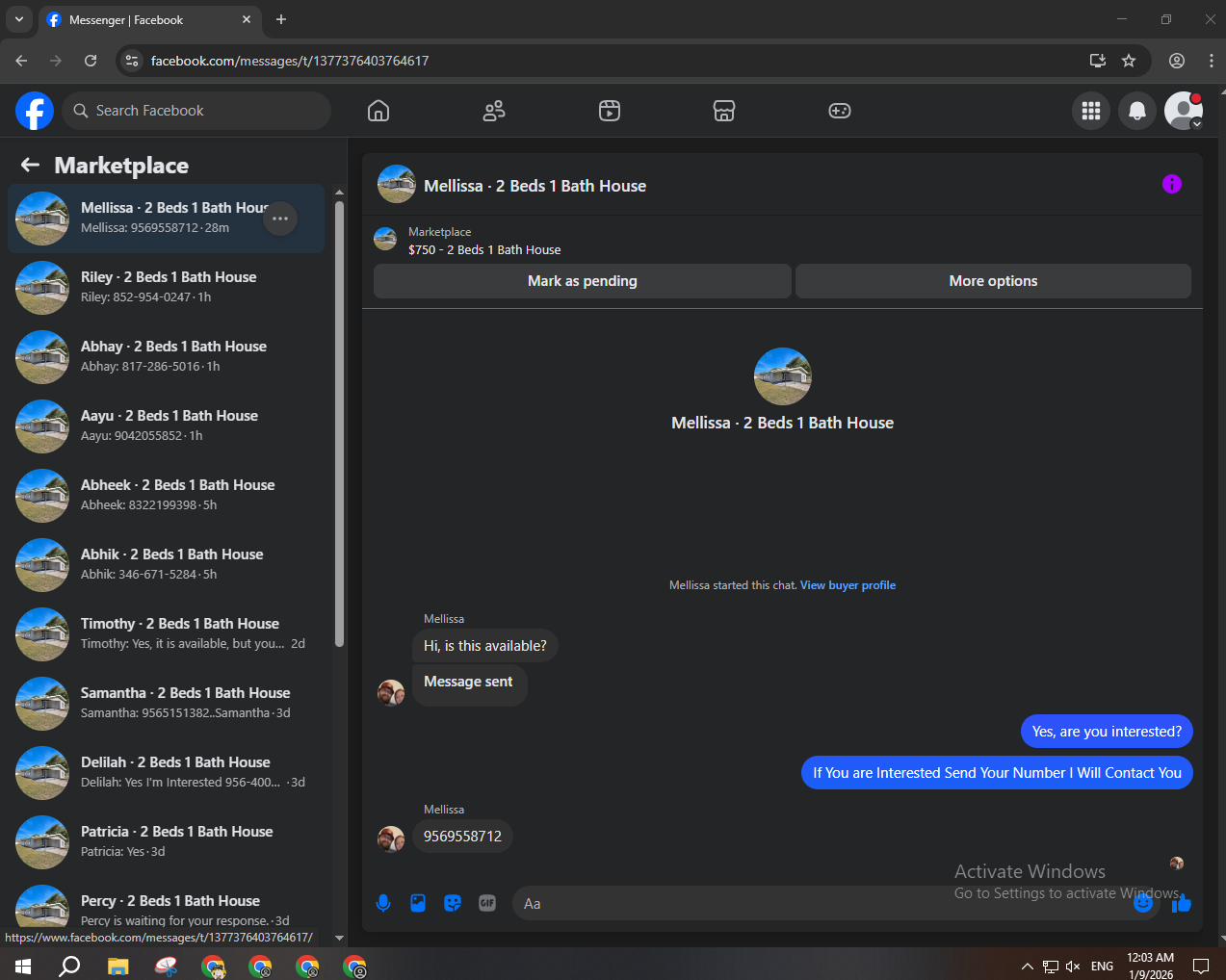Click the browser address bar URL

coord(290,61)
